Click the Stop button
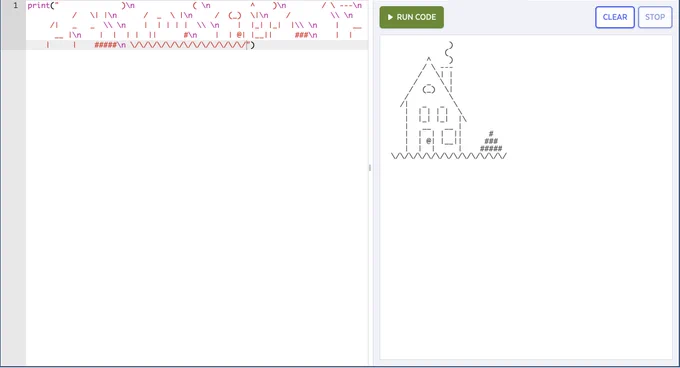680x368 pixels. point(655,17)
